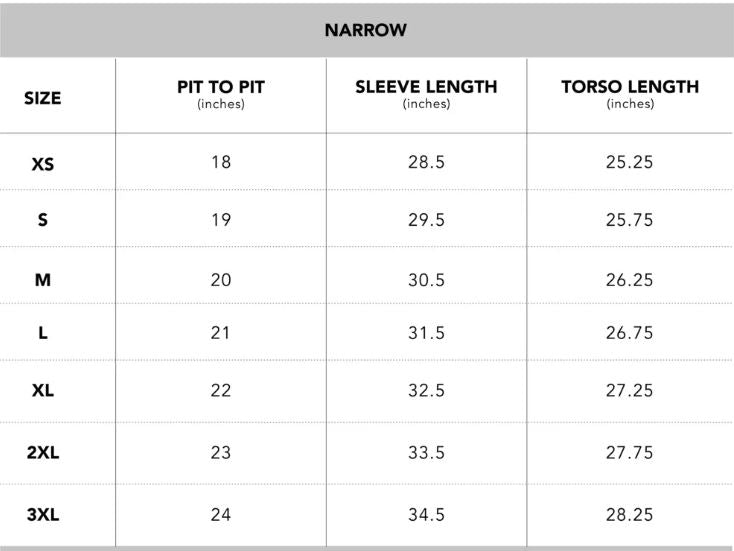Select the sleeve length value 33.5
The width and height of the screenshot is (734, 551).
[x=426, y=453]
